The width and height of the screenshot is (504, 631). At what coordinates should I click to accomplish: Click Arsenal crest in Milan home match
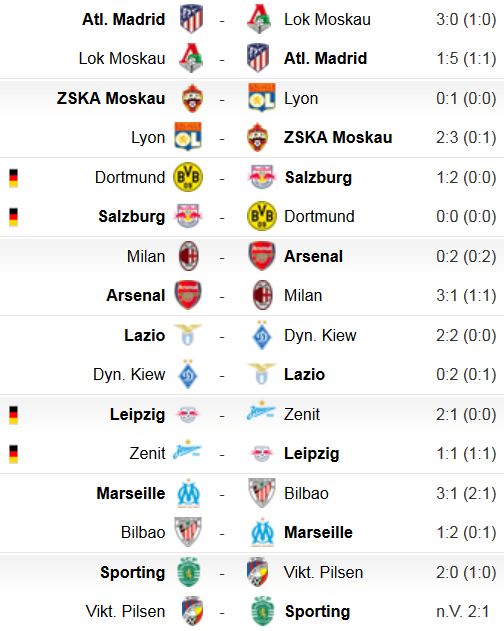(x=262, y=256)
